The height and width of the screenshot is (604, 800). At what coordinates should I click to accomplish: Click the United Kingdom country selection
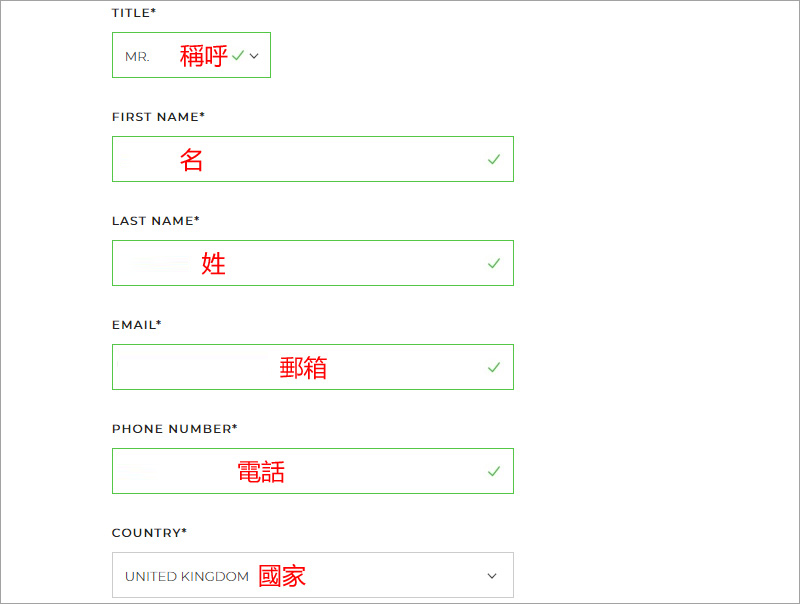pos(187,576)
